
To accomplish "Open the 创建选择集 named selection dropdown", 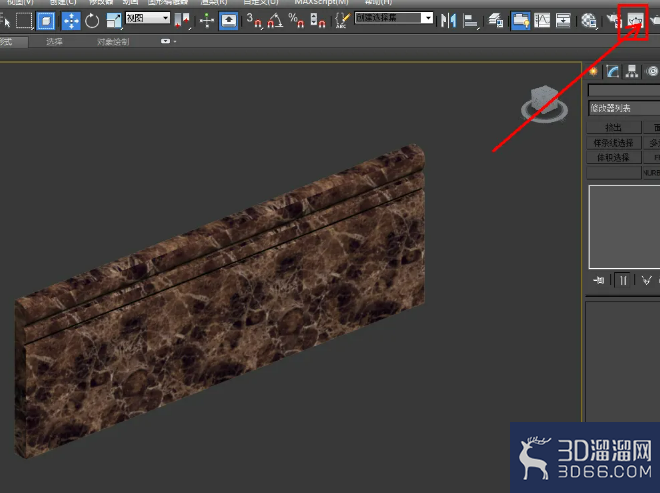I will point(394,18).
